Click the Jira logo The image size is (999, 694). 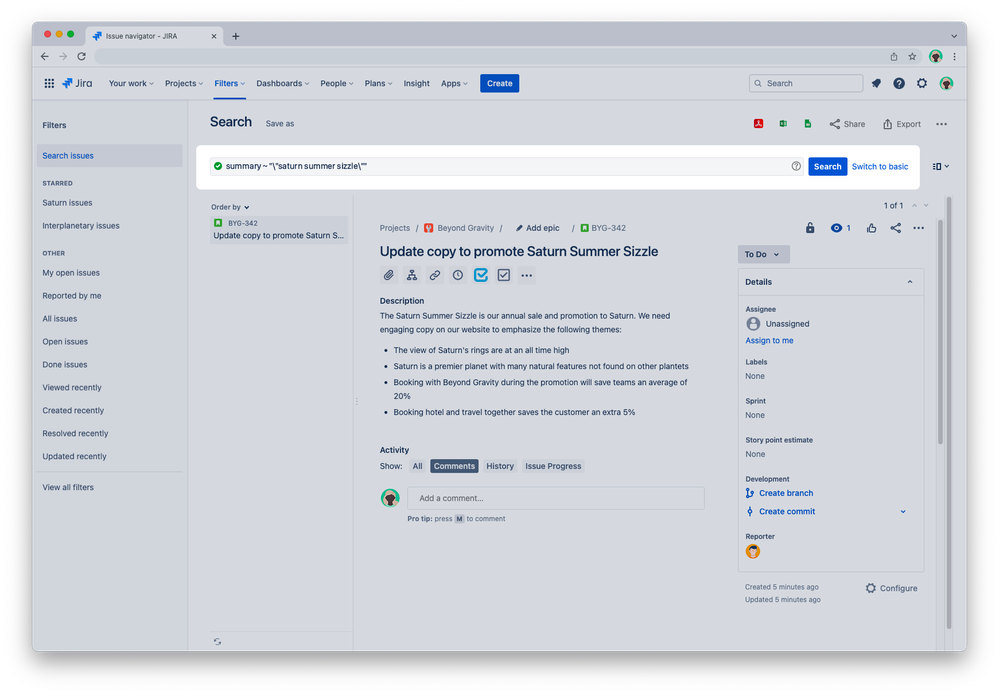(x=77, y=83)
